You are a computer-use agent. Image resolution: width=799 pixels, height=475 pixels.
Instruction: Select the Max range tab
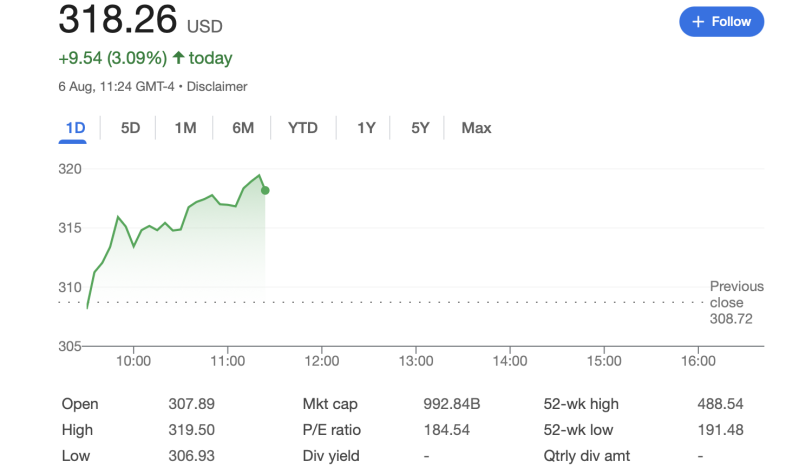476,128
